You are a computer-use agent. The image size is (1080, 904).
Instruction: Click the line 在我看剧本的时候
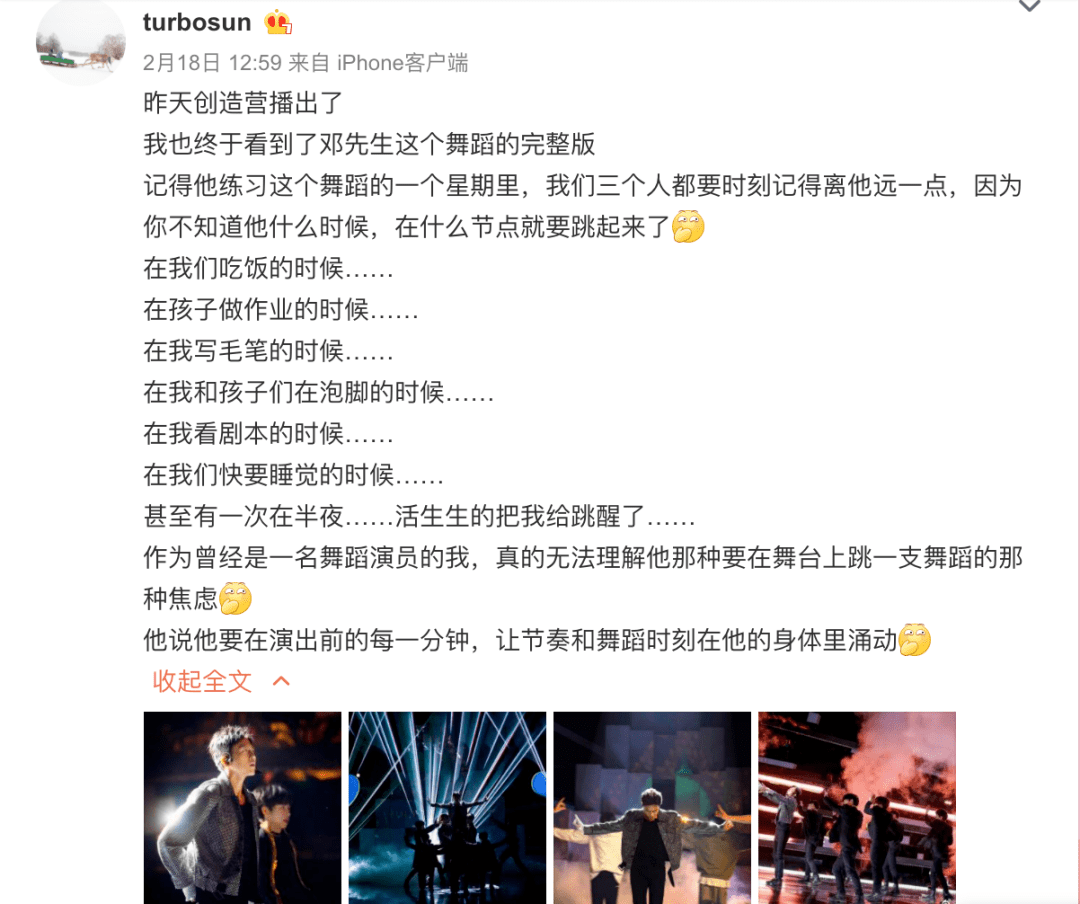pyautogui.click(x=268, y=433)
